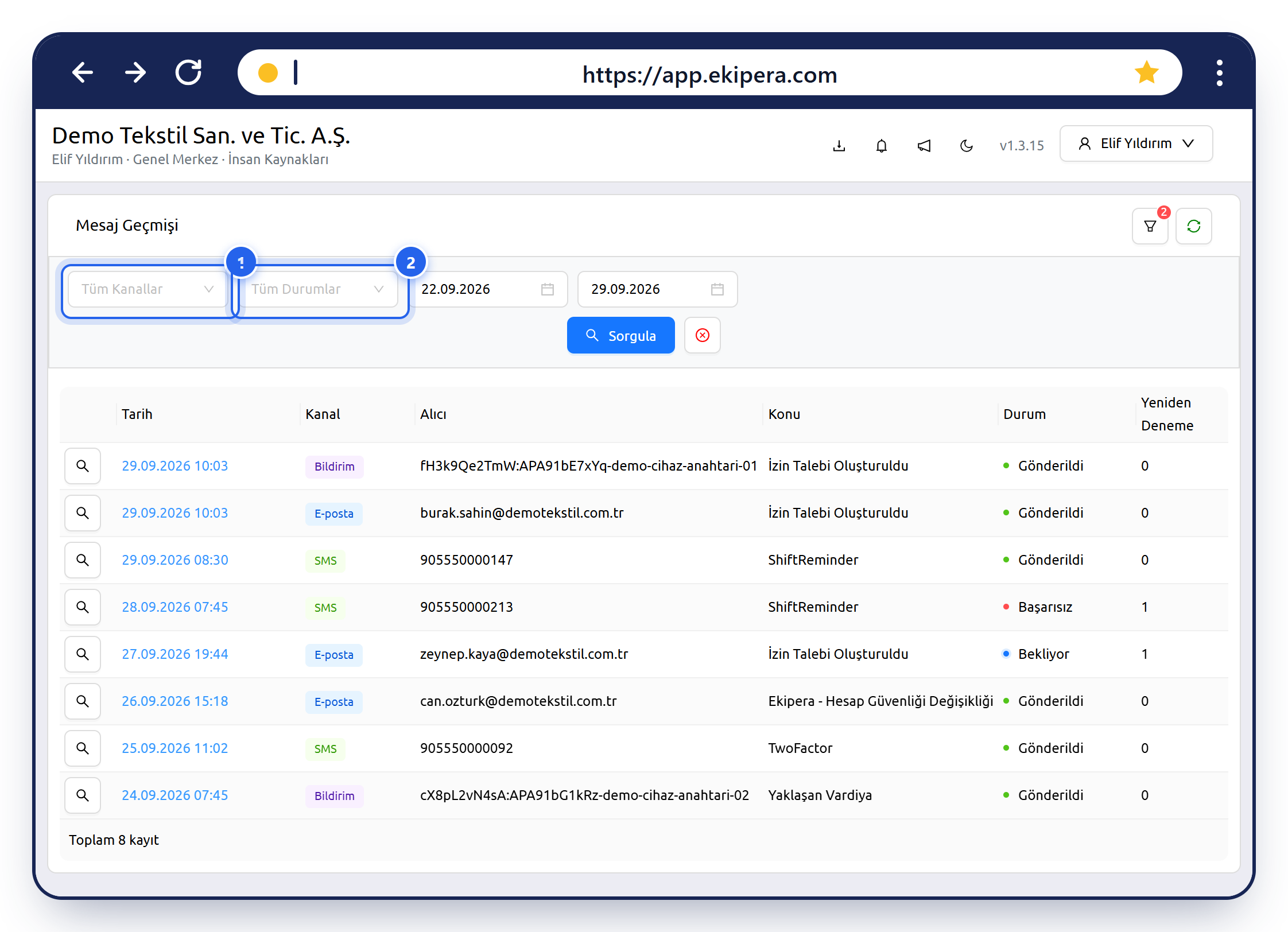Toggle dark mode with the moon icon
Screen dimensions: 1288x932
coord(967,146)
